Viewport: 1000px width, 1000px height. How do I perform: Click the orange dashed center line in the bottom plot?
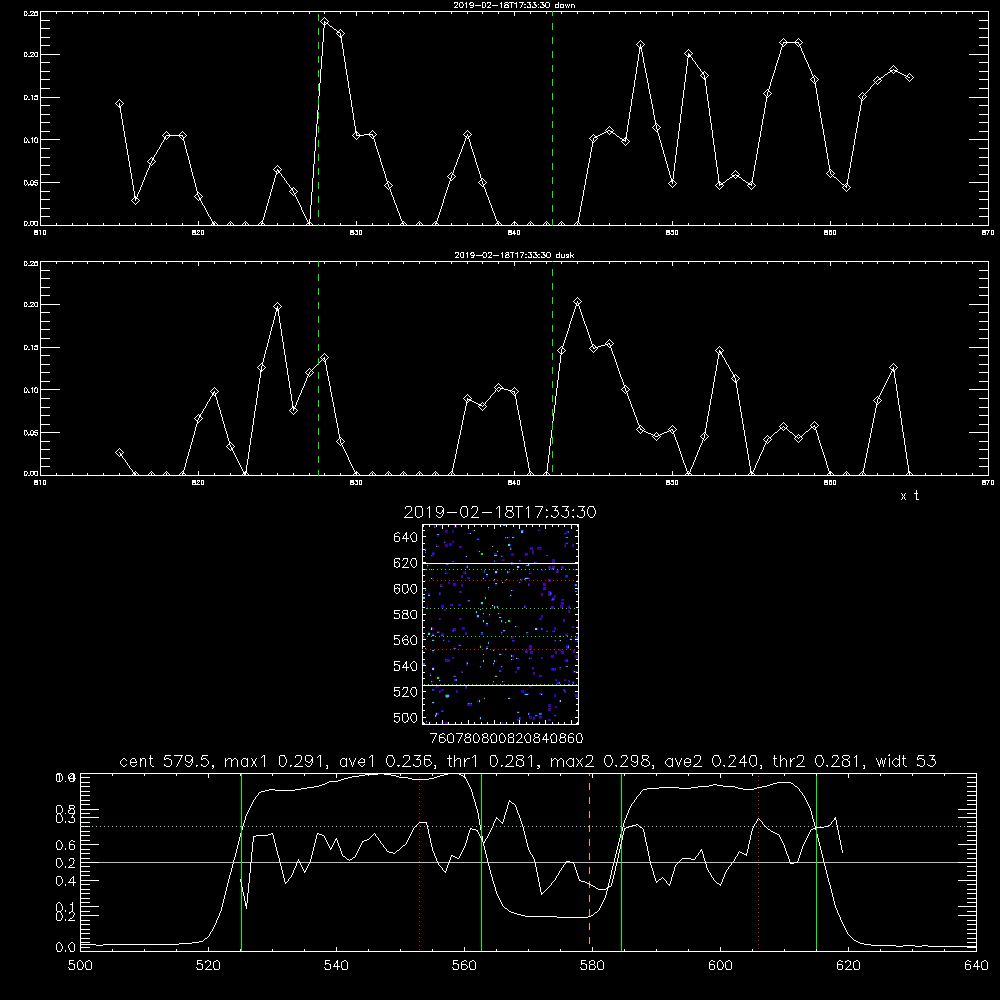[x=589, y=861]
